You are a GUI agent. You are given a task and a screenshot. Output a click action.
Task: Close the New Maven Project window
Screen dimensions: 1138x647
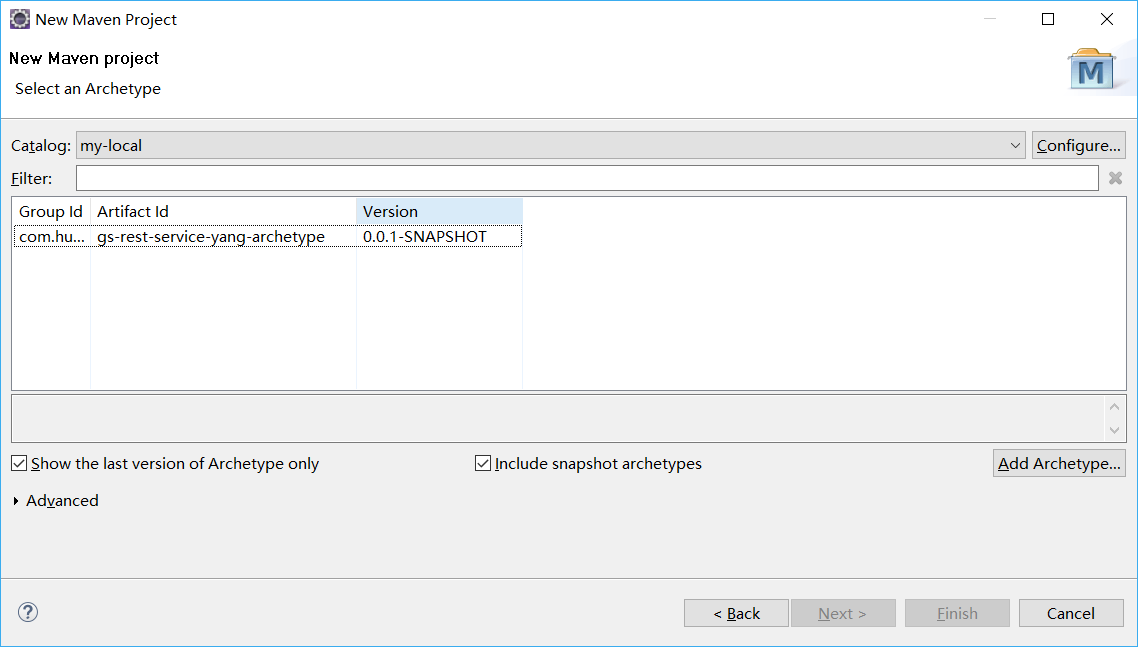point(1107,20)
